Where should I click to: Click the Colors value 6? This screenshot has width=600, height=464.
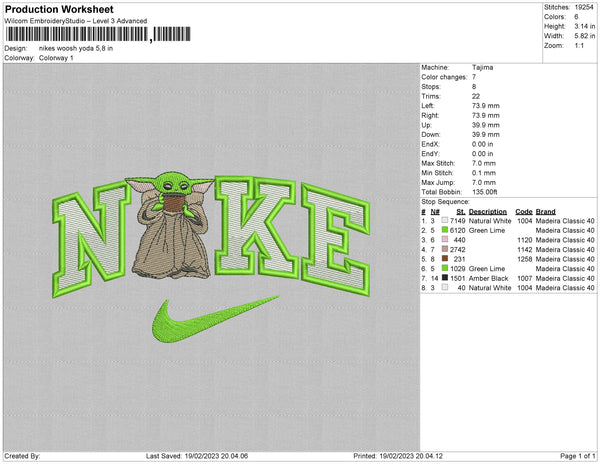click(576, 17)
